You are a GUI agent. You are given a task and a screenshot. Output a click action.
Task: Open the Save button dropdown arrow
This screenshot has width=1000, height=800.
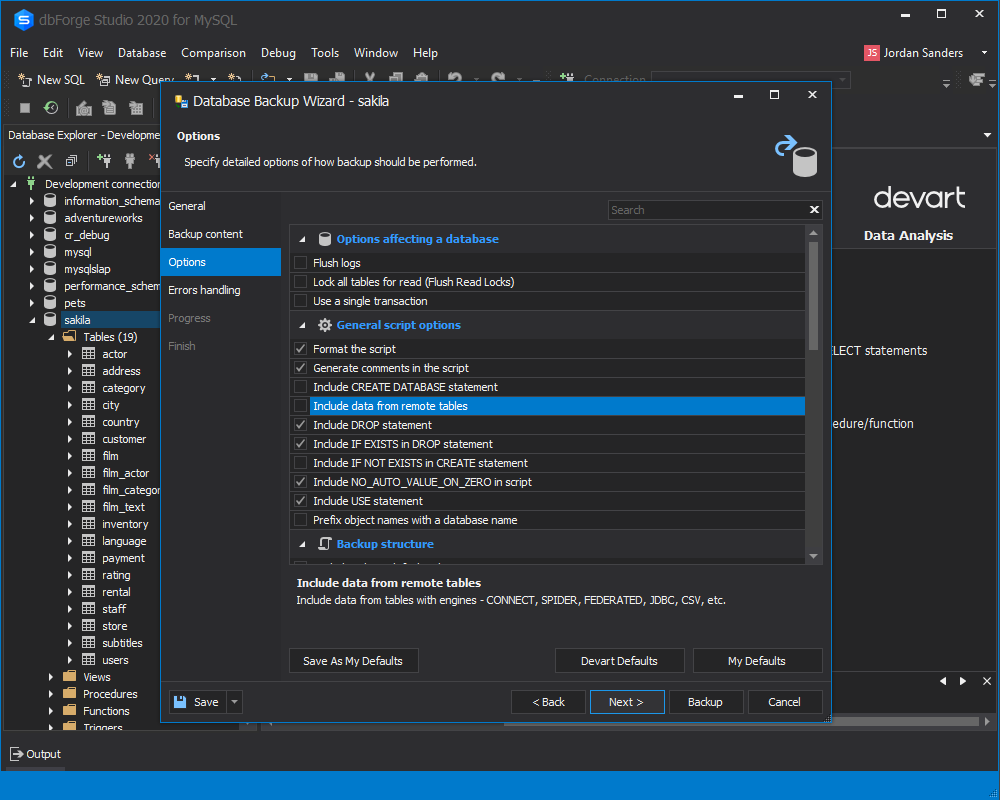click(234, 702)
